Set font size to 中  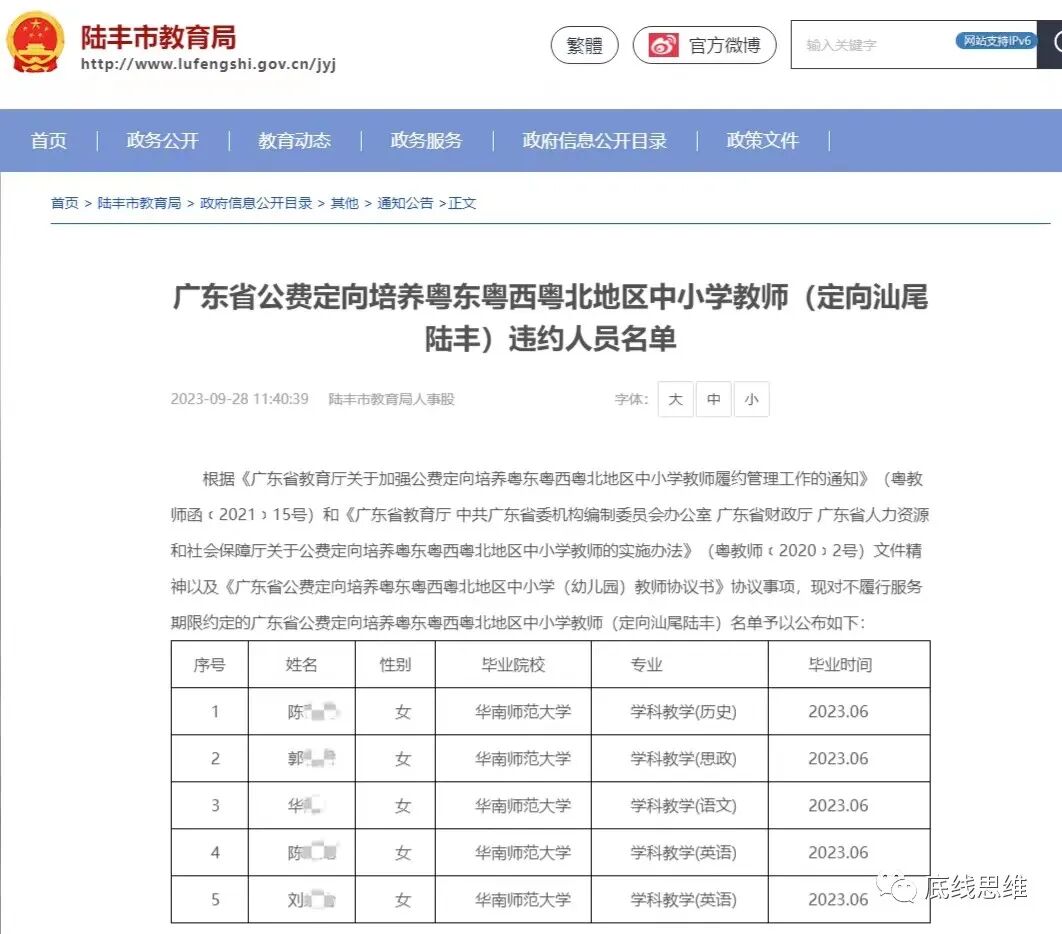714,399
